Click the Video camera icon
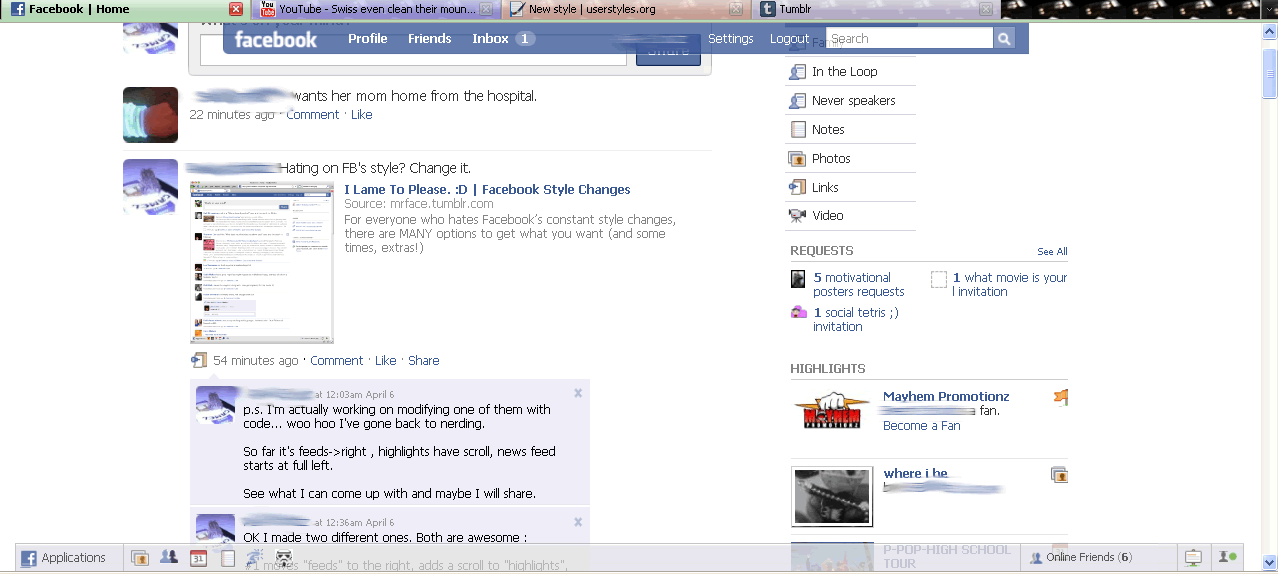This screenshot has width=1278, height=574. [798, 216]
